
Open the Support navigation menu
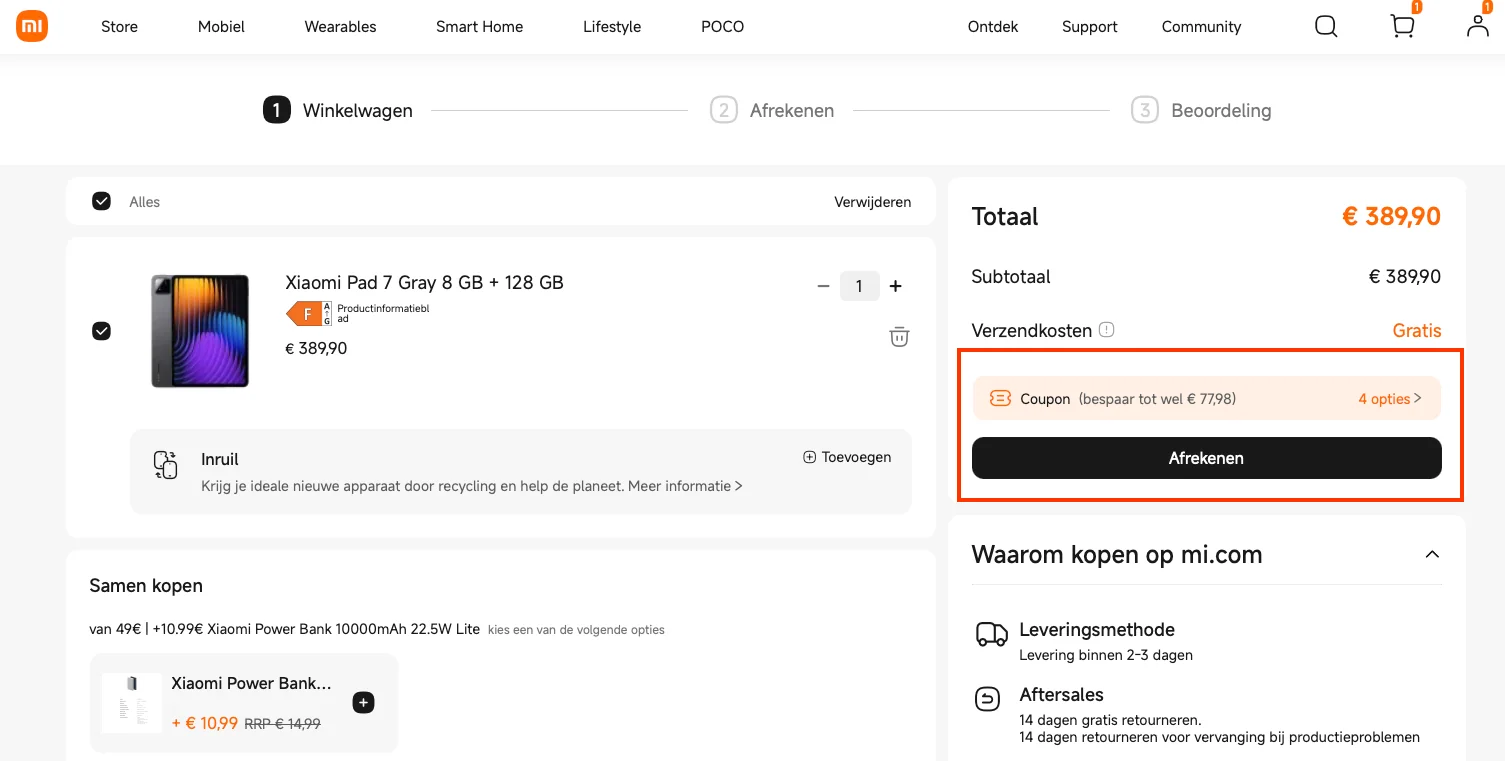[1089, 26]
